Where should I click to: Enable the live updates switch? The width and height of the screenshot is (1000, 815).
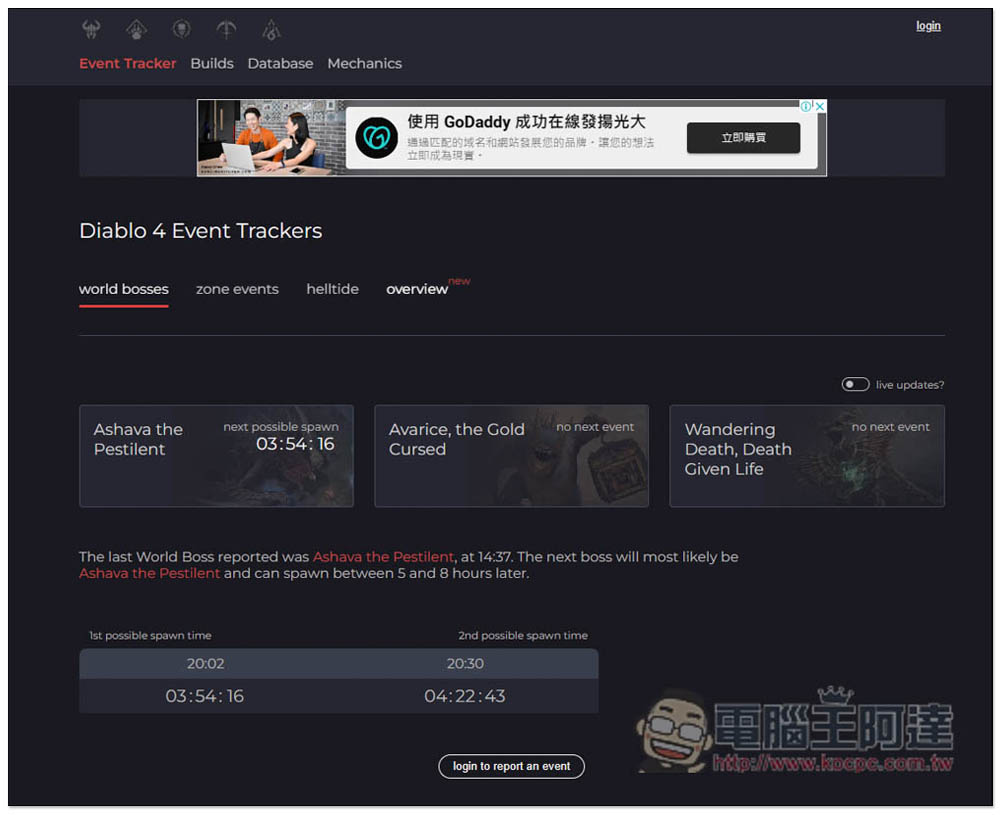click(855, 385)
